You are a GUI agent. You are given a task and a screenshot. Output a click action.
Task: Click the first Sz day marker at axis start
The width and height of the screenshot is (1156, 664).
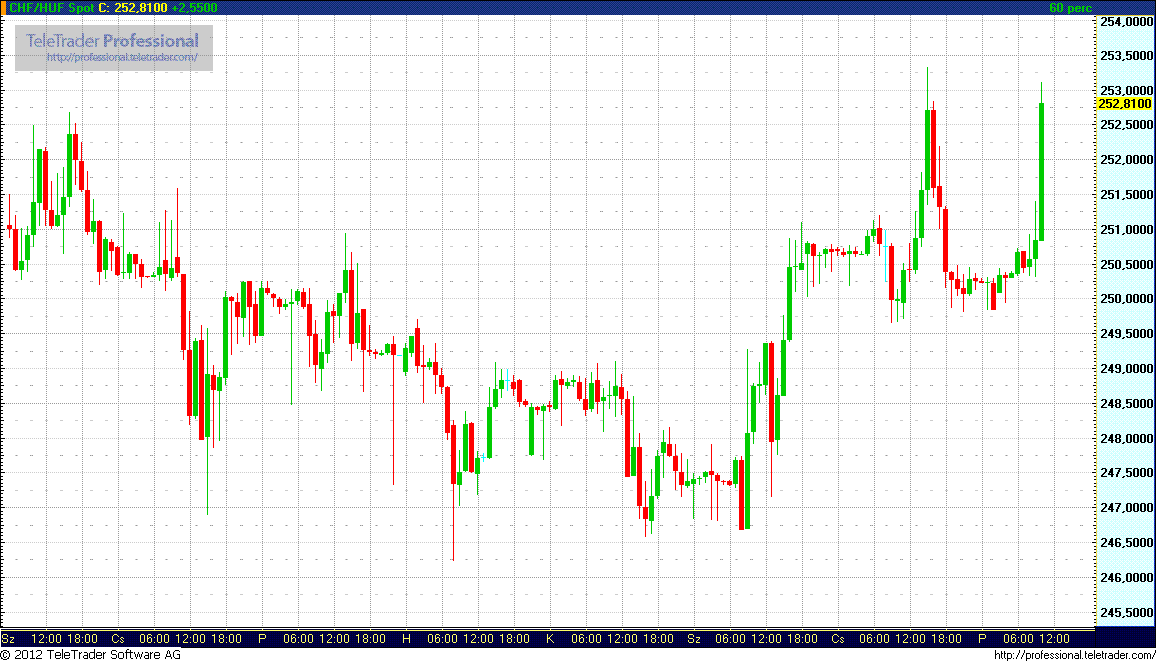click(8, 639)
